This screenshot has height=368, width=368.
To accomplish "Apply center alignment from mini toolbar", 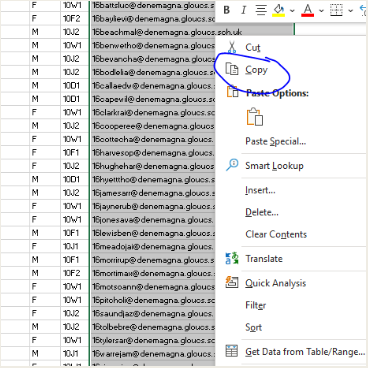I will point(261,10).
